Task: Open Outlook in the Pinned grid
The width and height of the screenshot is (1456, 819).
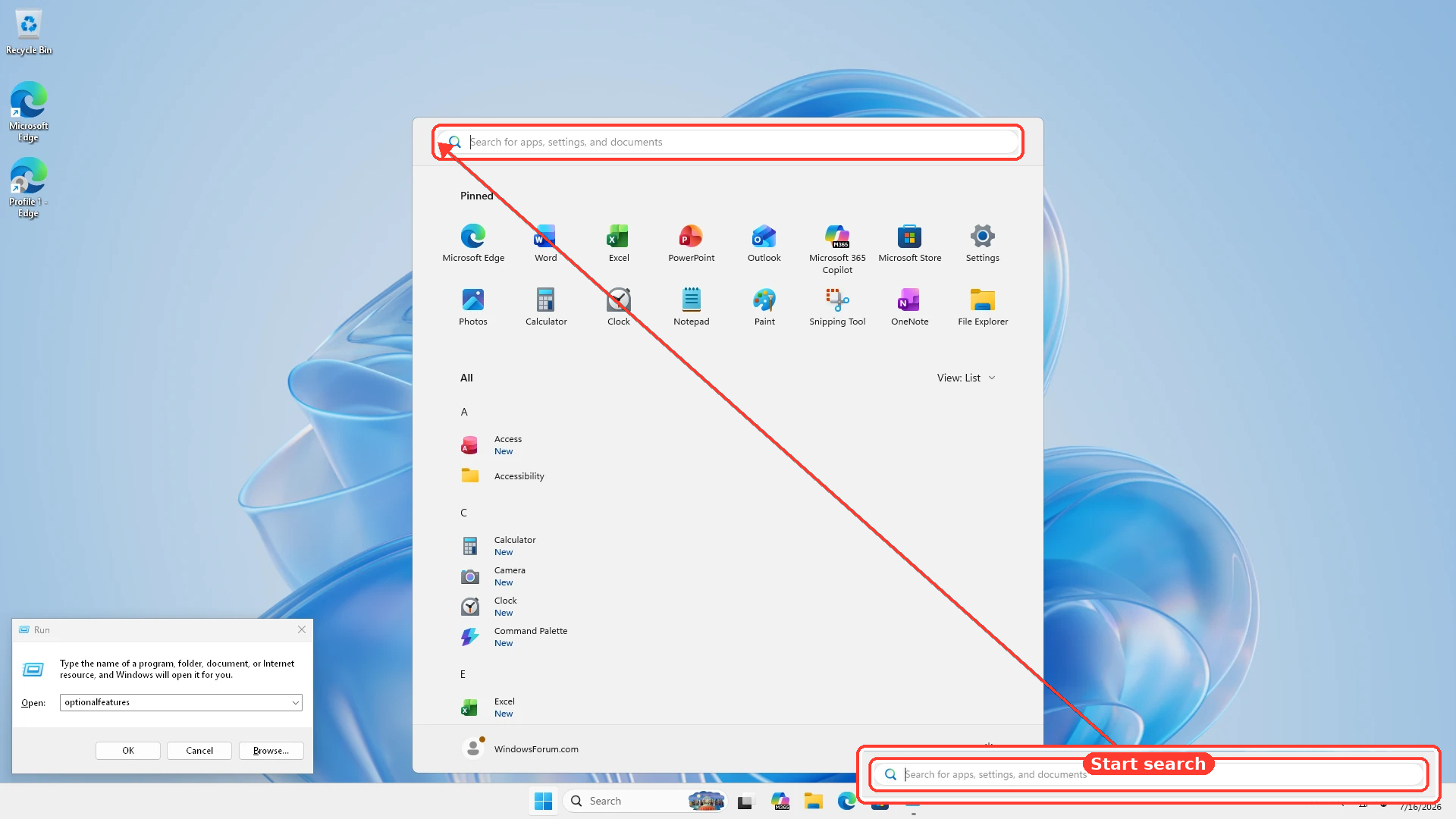Action: [764, 243]
